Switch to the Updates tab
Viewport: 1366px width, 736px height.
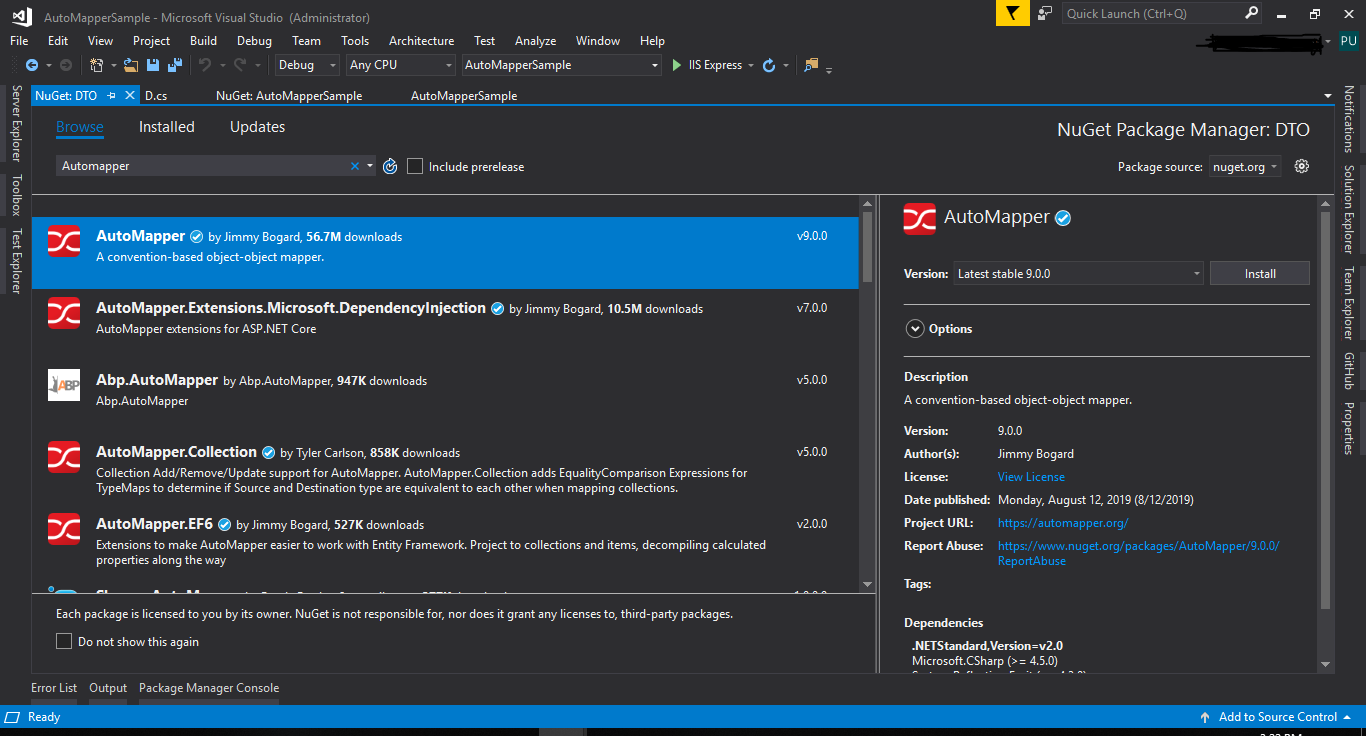[257, 127]
